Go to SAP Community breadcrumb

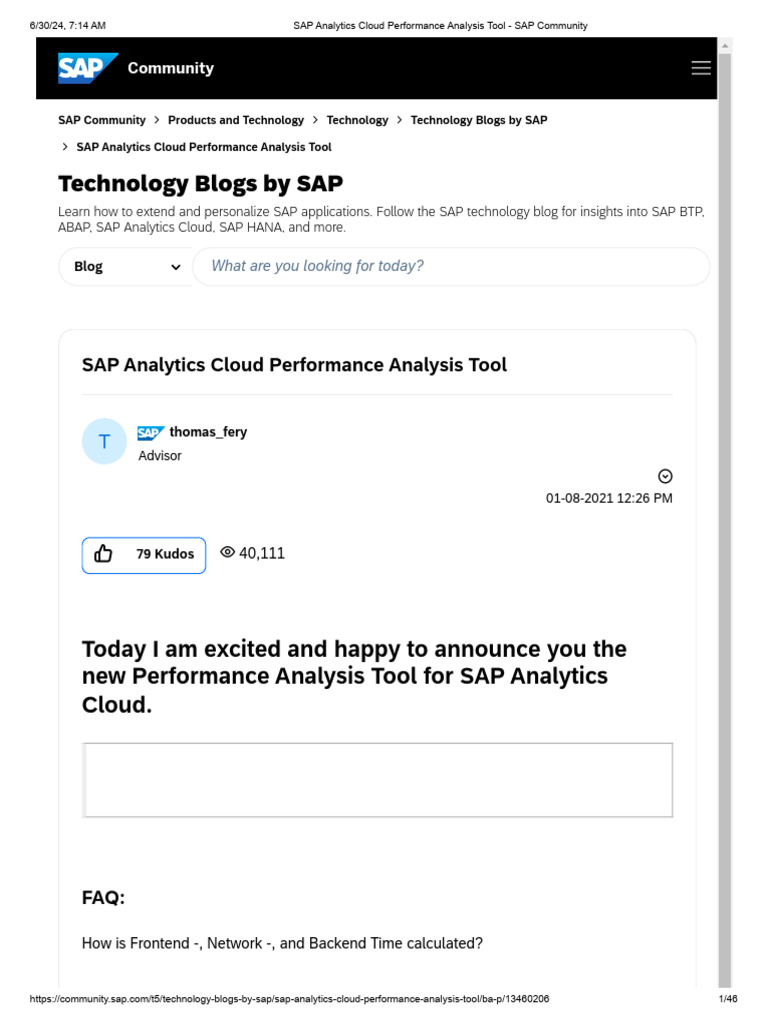[102, 120]
